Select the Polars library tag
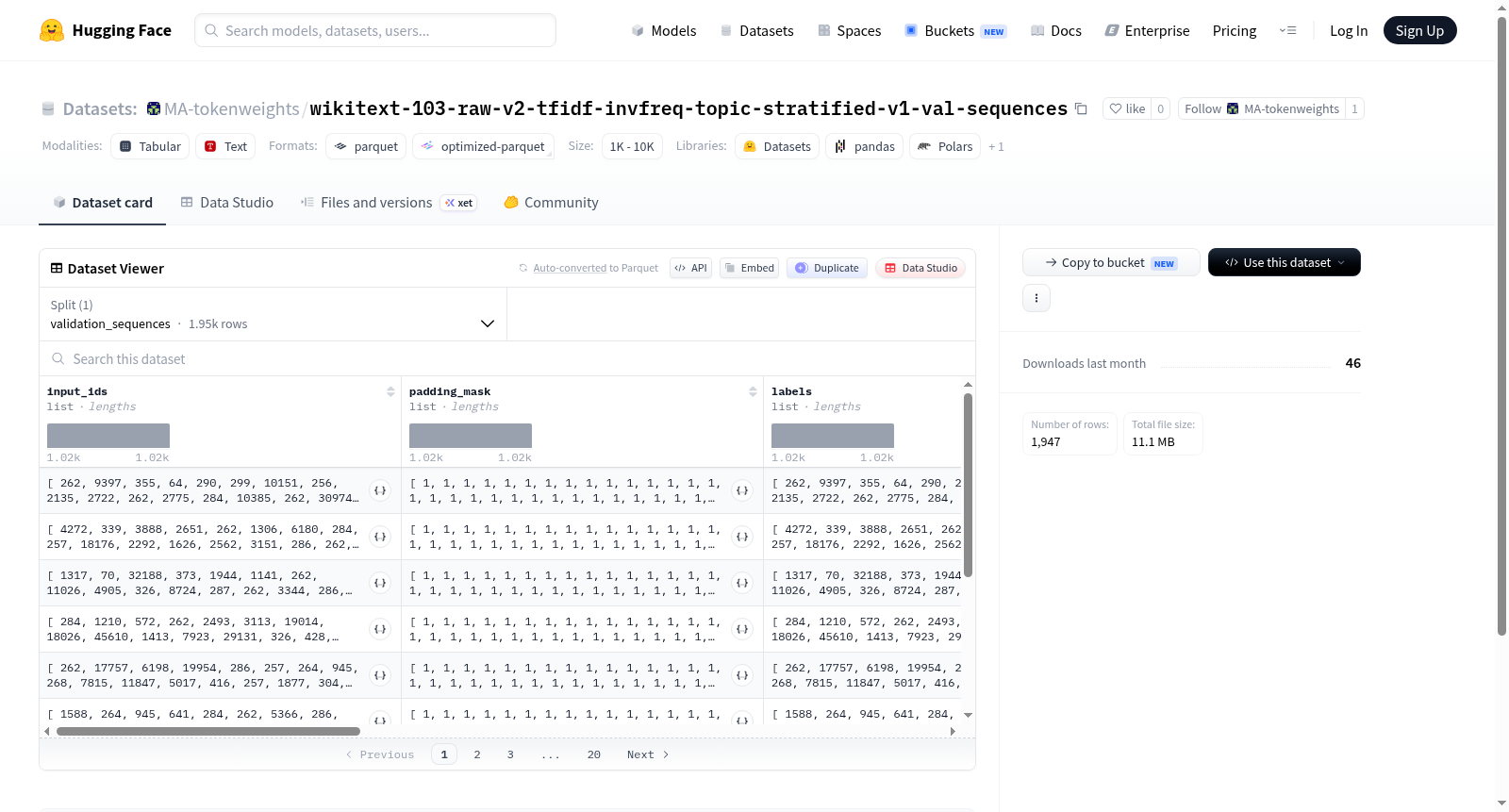 (x=945, y=146)
